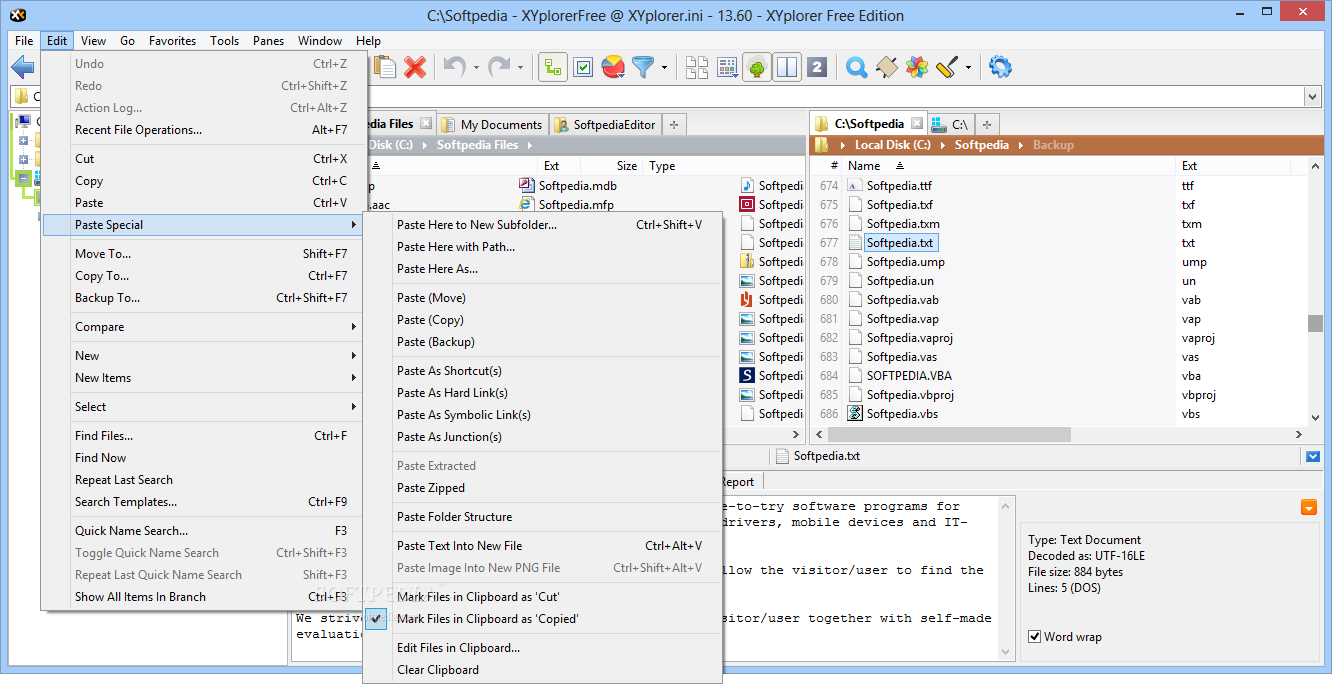
Task: Open the Redo history dropdown arrow
Action: coord(520,68)
